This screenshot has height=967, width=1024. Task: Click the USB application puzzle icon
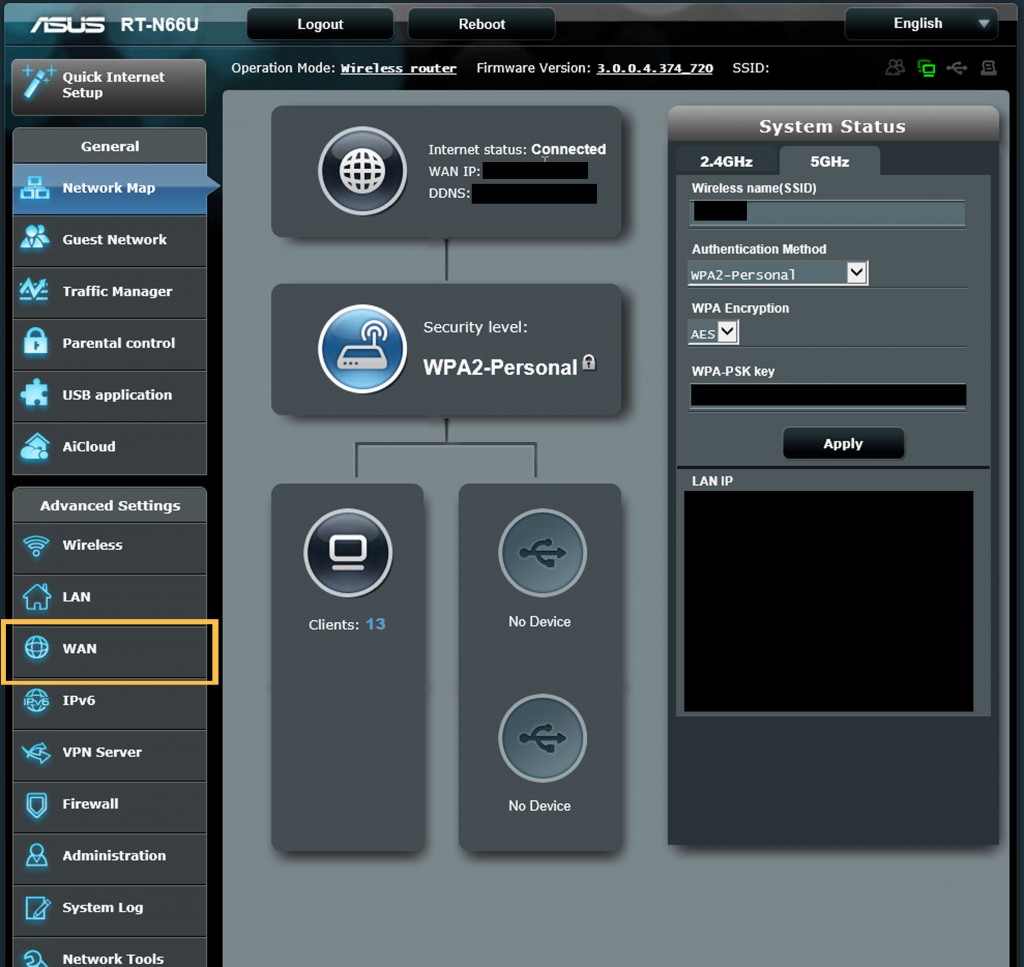click(34, 393)
